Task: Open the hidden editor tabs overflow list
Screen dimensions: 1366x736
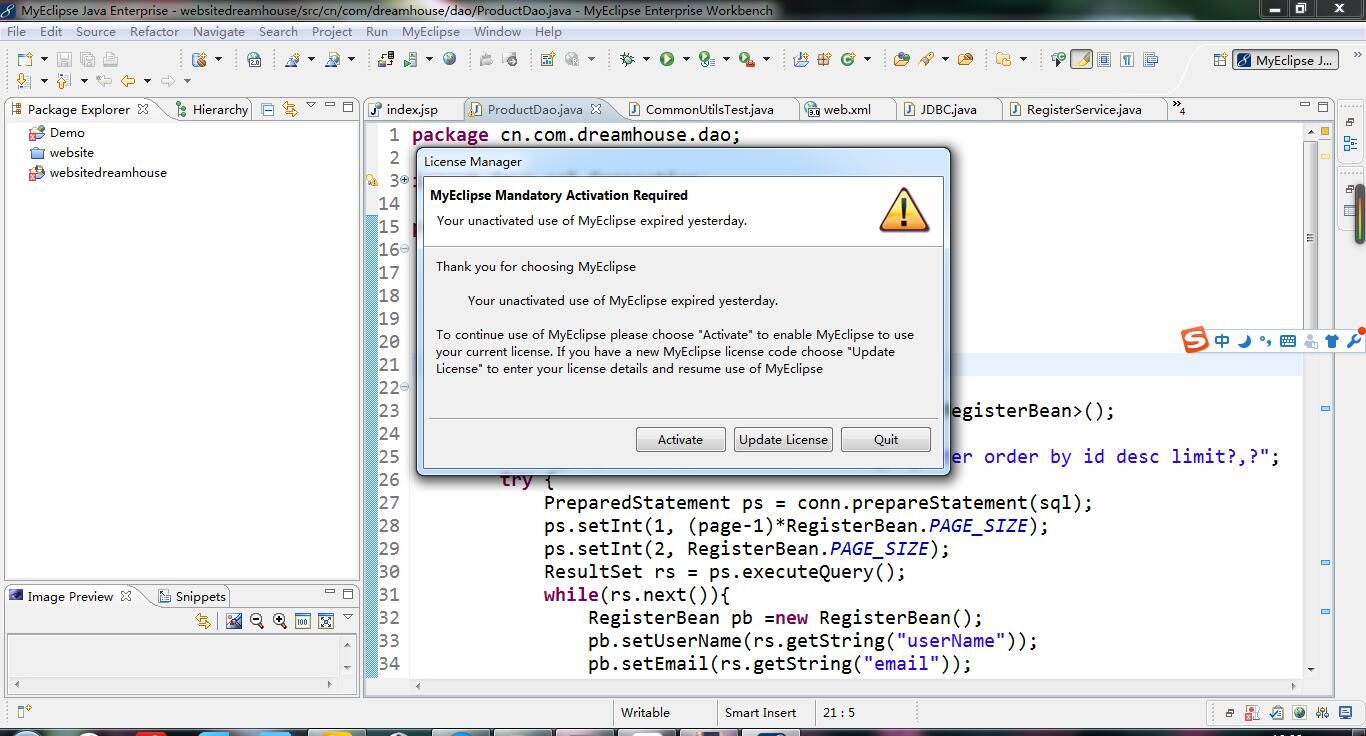Action: point(1179,109)
